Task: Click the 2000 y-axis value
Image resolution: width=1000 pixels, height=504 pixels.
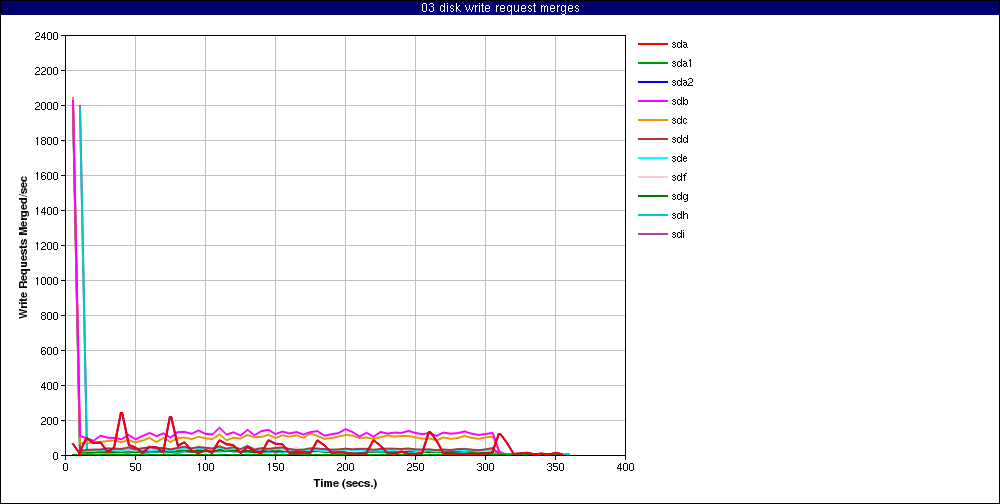Action: (x=47, y=106)
